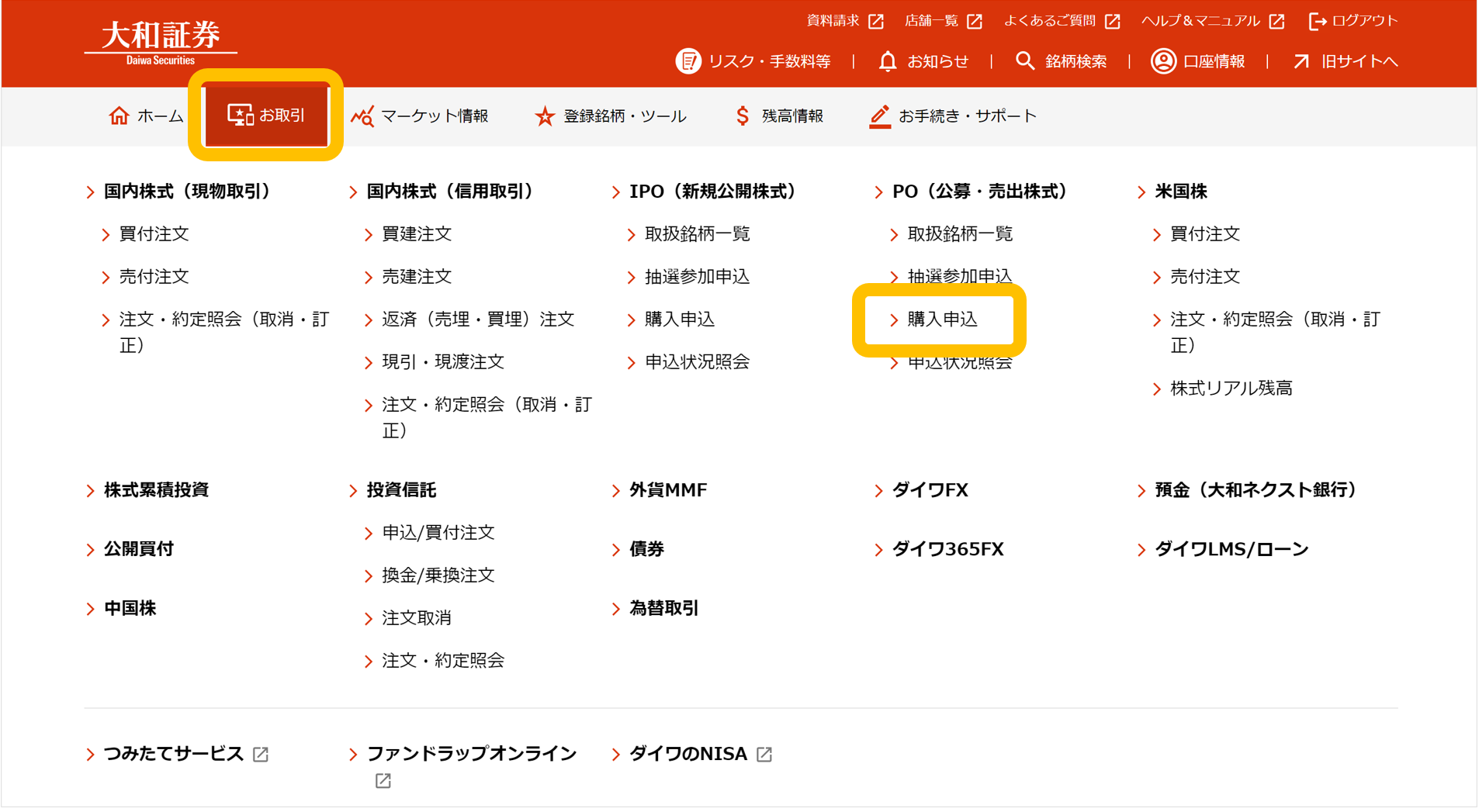Viewport: 1479px width, 812px height.
Task: Open 残高情報 tab
Action: (x=779, y=116)
